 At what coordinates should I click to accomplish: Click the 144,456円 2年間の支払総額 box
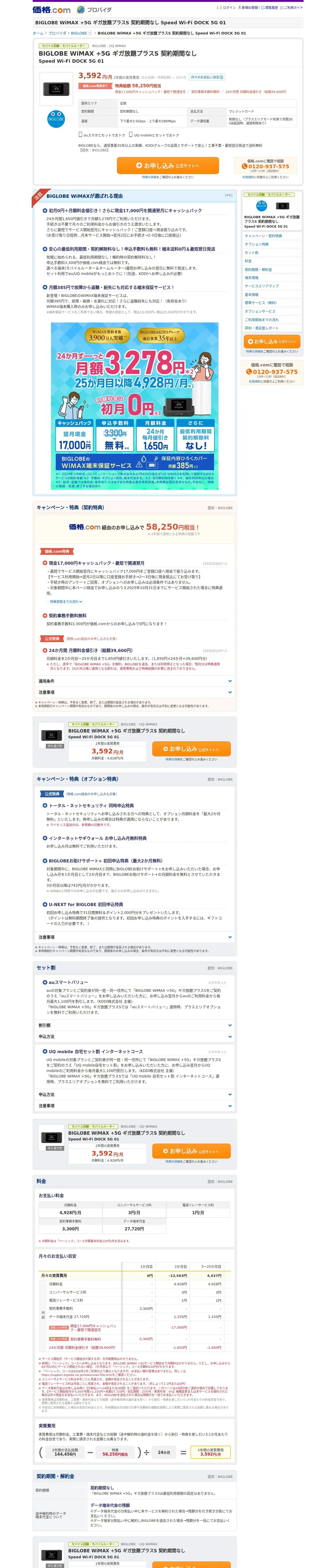(65, 1452)
